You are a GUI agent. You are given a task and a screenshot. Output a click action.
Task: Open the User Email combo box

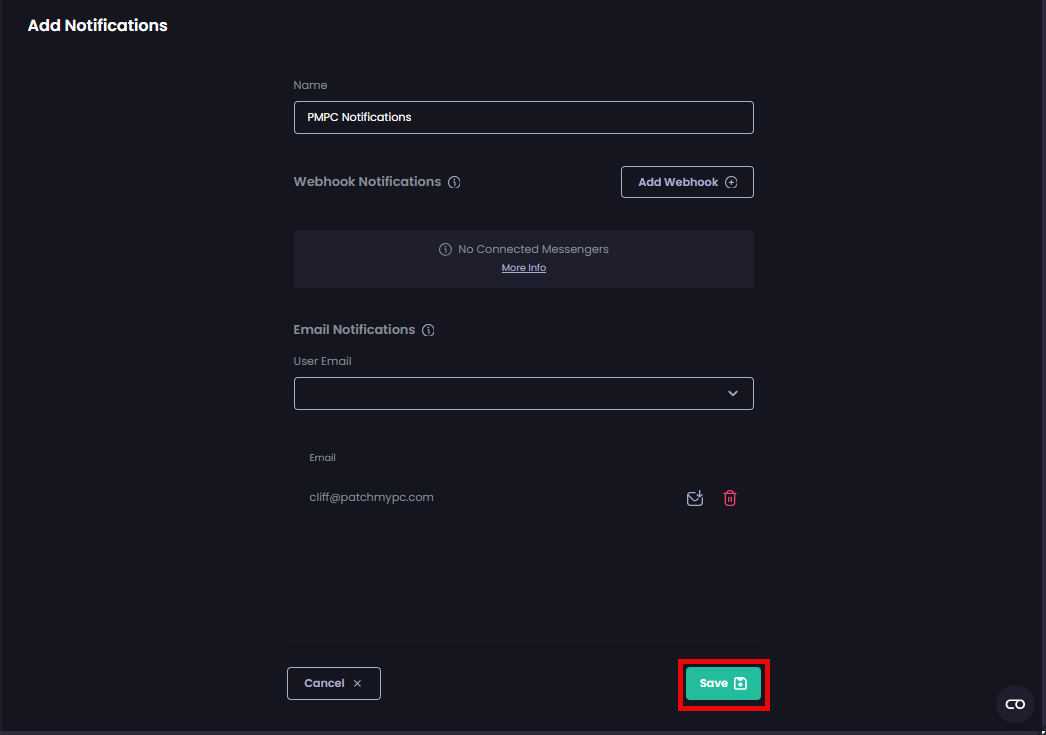click(510, 394)
